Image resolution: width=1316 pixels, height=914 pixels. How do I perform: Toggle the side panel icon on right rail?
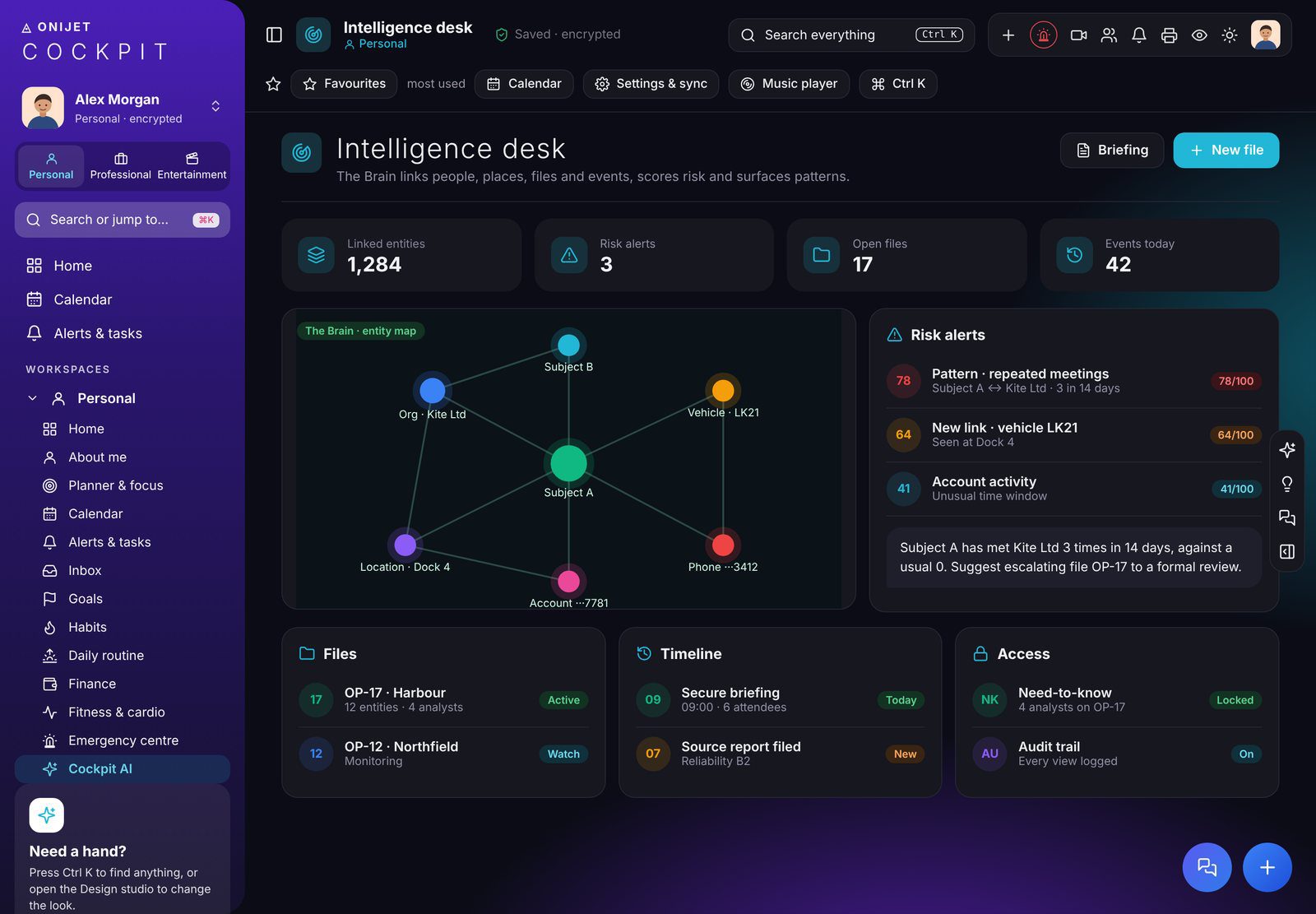point(1287,551)
